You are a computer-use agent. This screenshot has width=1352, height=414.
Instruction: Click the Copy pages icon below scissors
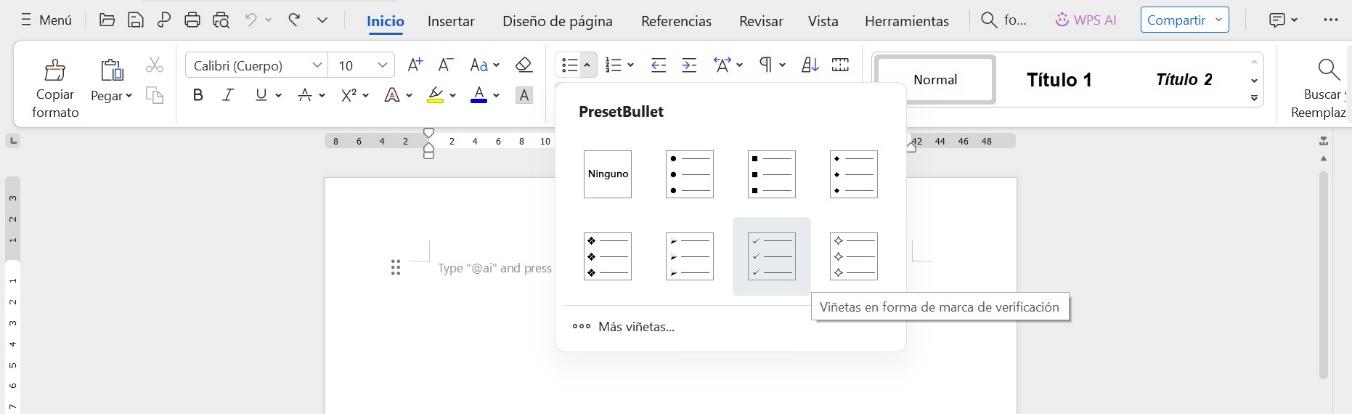(154, 95)
